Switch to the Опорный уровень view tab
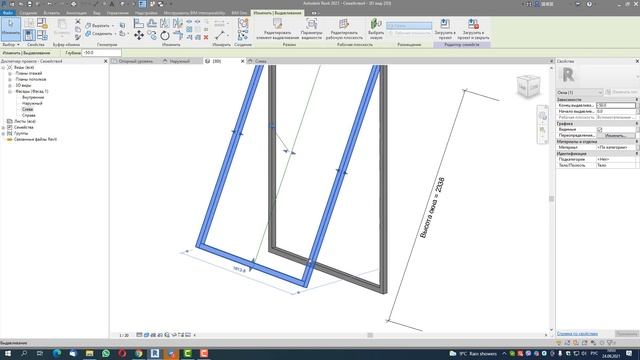The image size is (640, 360). pyautogui.click(x=136, y=61)
